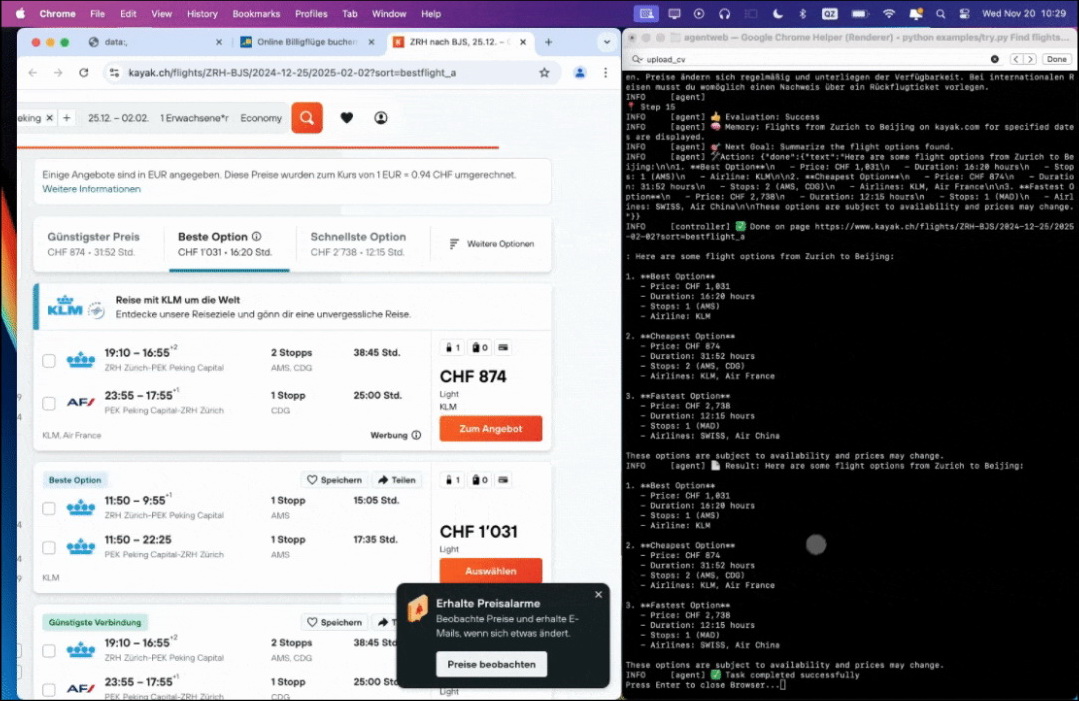Viewport: 1079px width, 701px height.
Task: Open the 25.12. – 02.02. date picker
Action: [118, 118]
